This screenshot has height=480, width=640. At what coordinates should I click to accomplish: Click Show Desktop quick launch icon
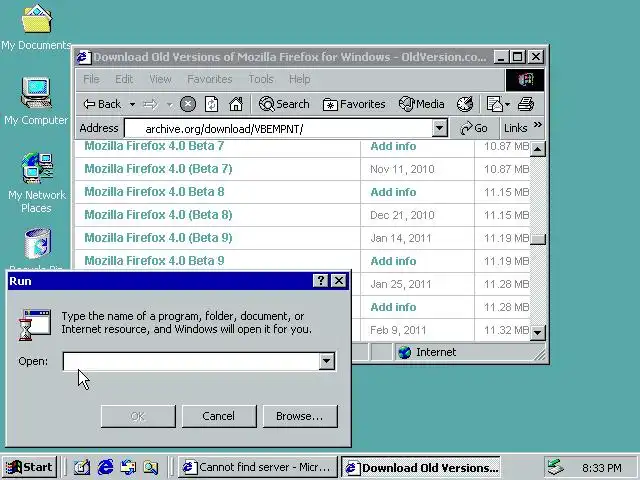(x=82, y=467)
